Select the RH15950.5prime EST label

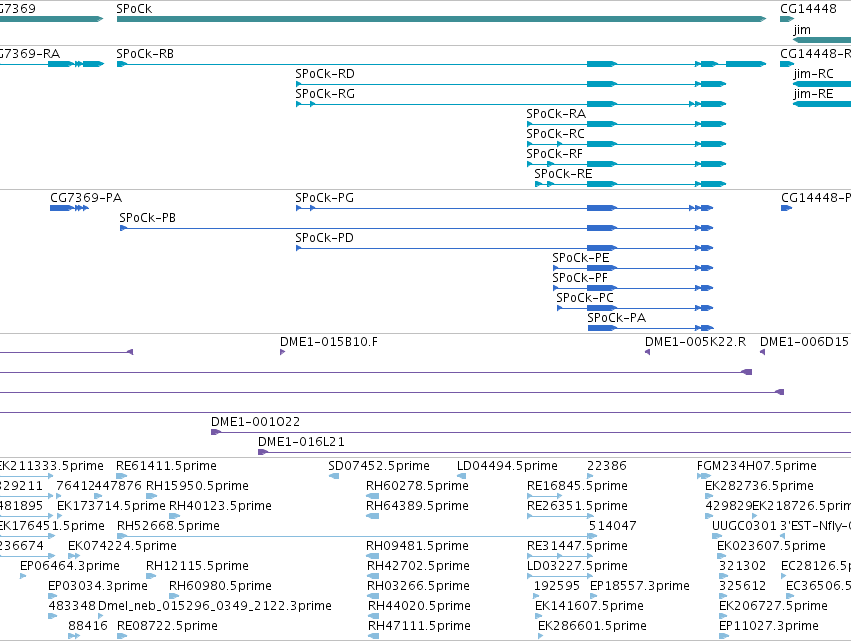point(198,486)
